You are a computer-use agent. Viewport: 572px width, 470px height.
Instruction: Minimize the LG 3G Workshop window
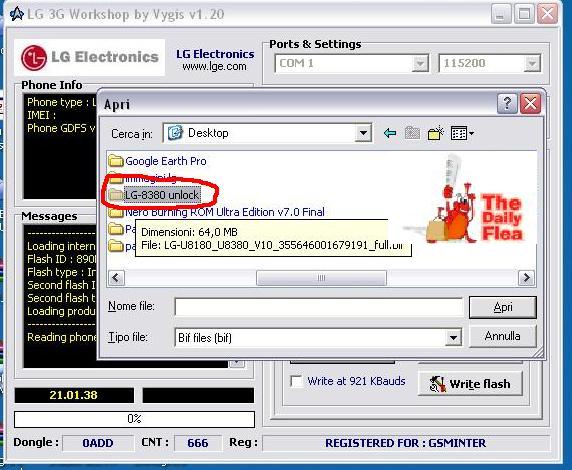(x=501, y=15)
